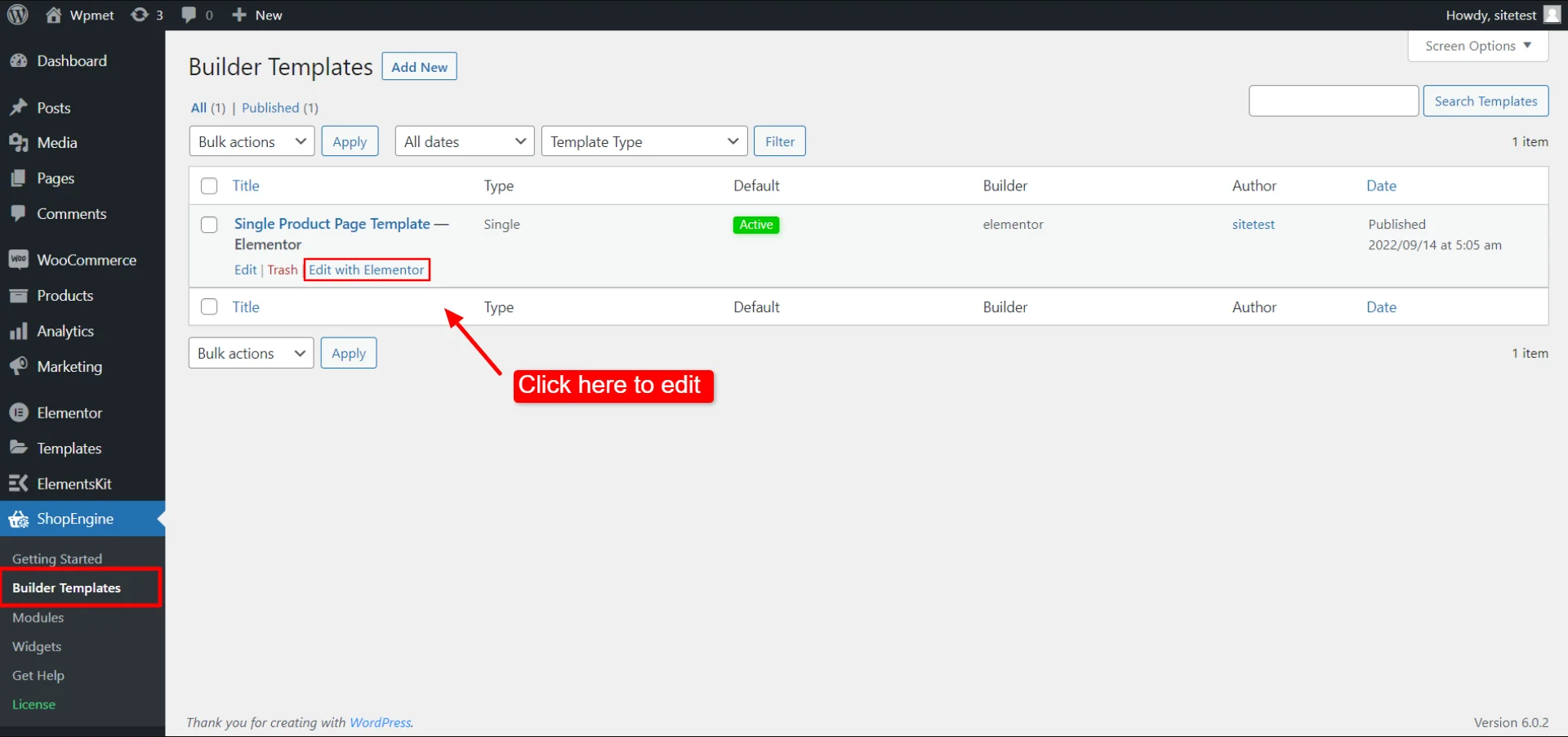Open Single Product Page Template title link
Image resolution: width=1568 pixels, height=737 pixels.
pyautogui.click(x=332, y=224)
